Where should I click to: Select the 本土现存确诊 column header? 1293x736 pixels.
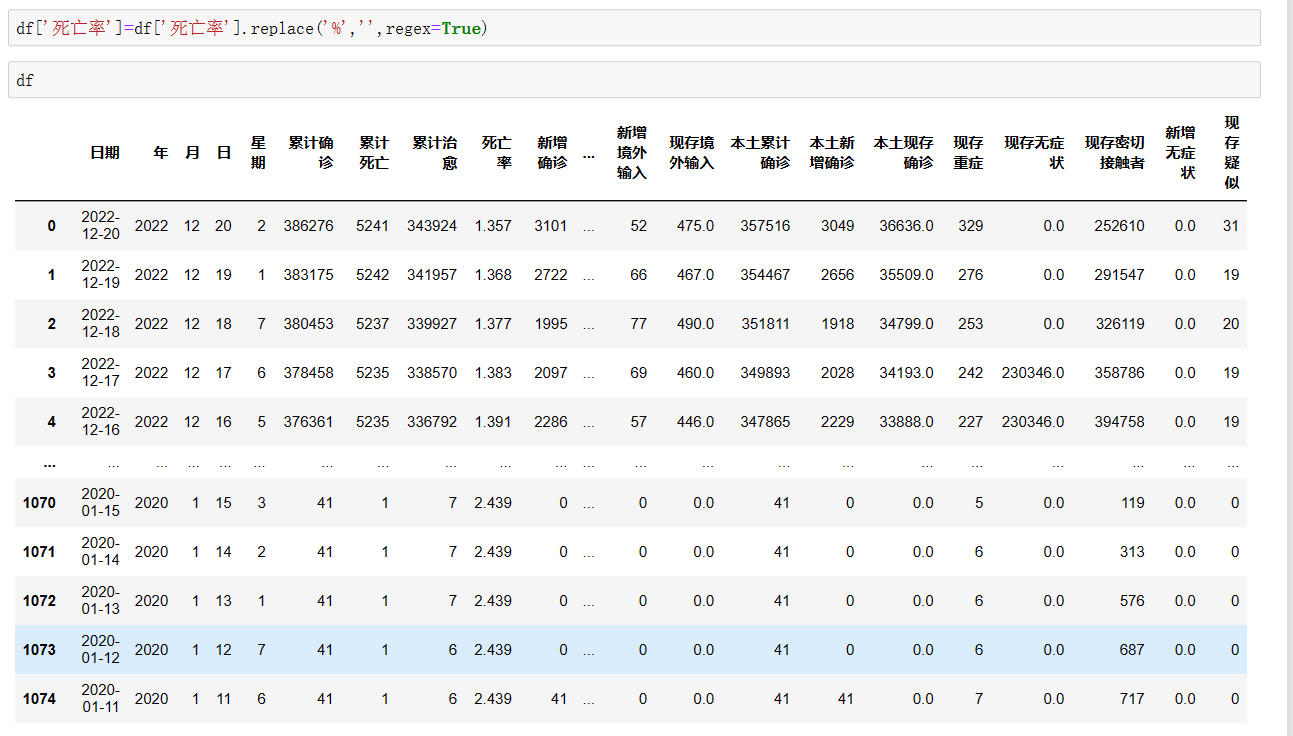[x=904, y=152]
